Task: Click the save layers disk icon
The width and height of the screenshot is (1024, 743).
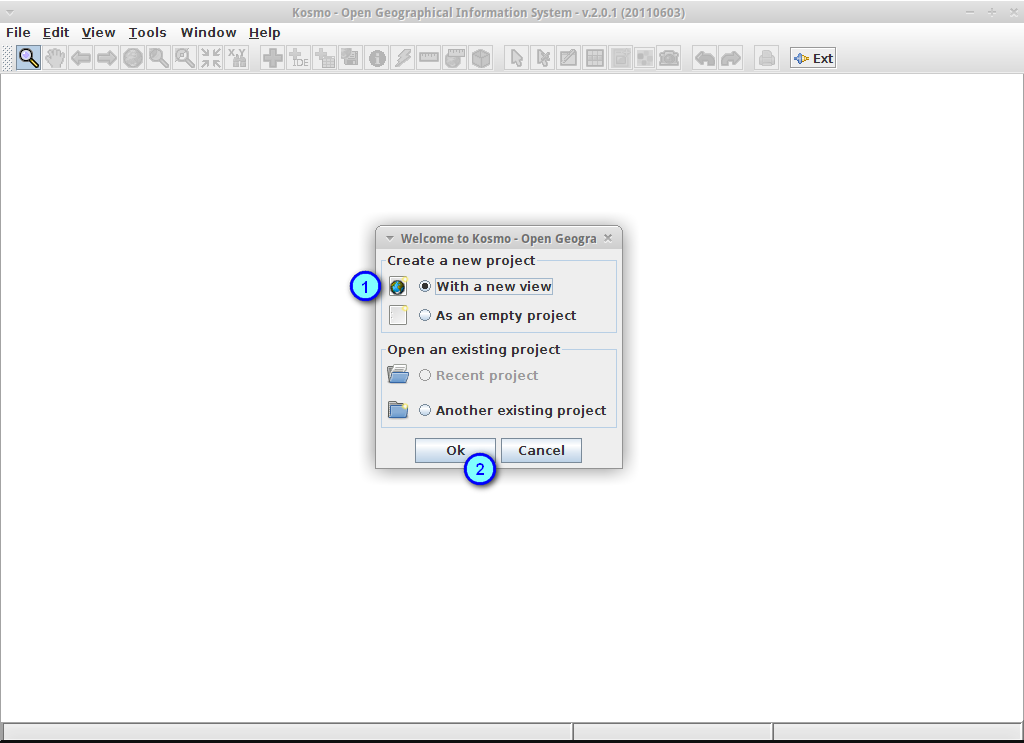Action: [351, 58]
